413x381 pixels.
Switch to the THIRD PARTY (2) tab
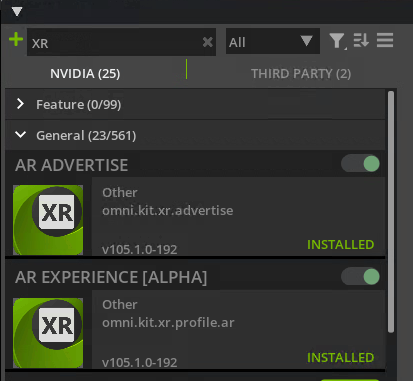301,74
